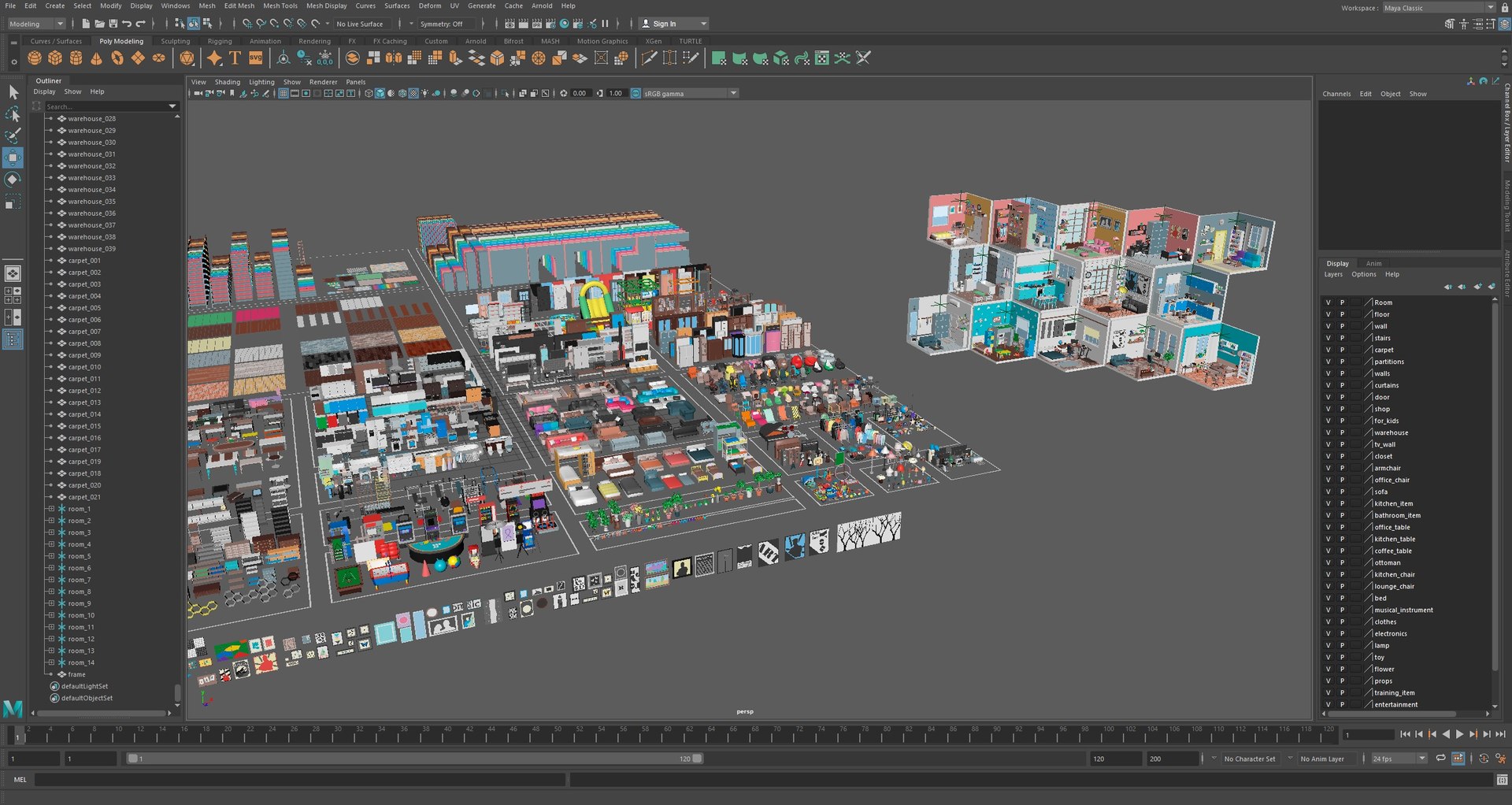Click the go to start of playback button
This screenshot has height=805, width=1512.
coord(1405,734)
